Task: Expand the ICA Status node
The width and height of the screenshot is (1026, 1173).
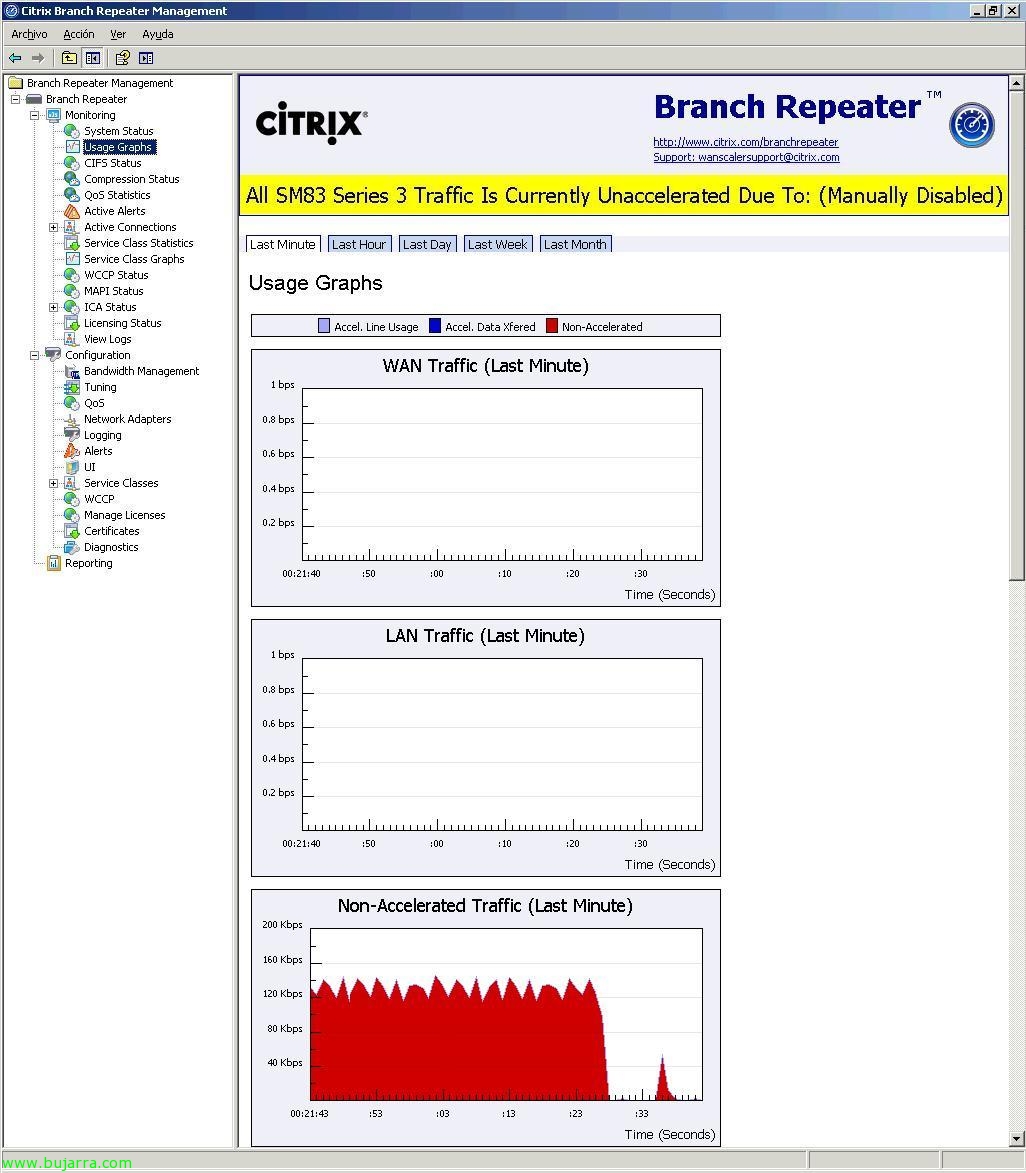Action: click(x=53, y=307)
